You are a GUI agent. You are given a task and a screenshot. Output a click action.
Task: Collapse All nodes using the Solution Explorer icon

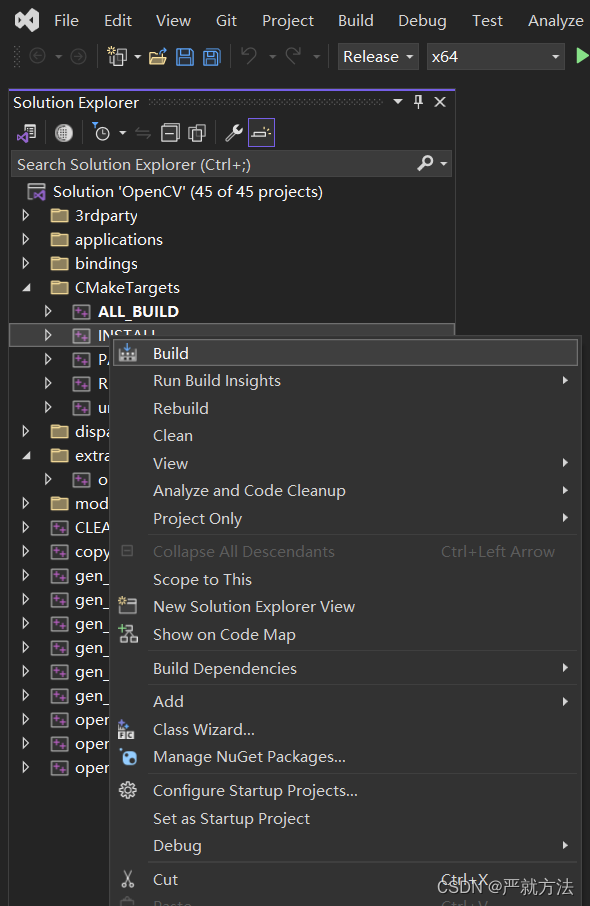[x=170, y=132]
